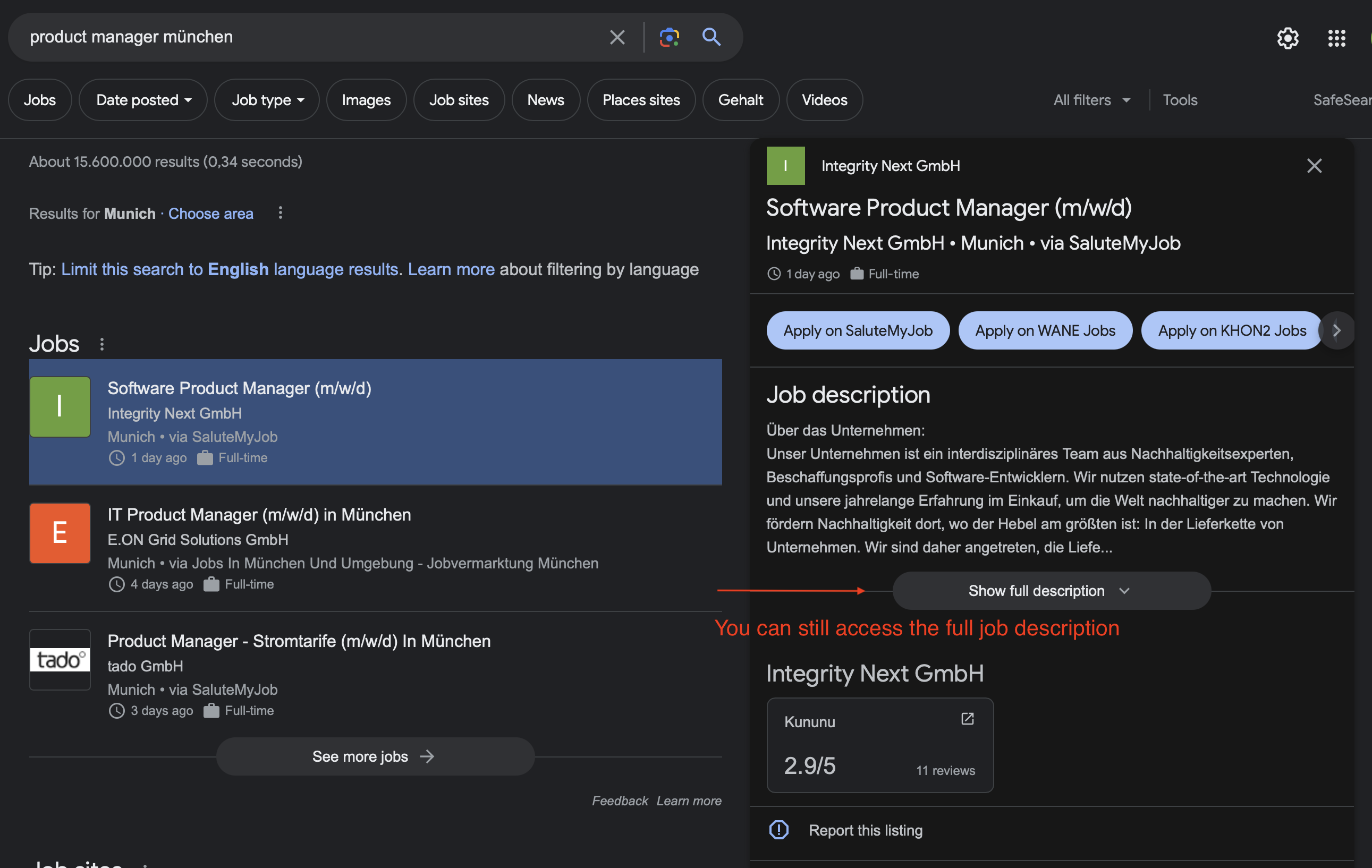Viewport: 1372px width, 868px height.
Task: Switch to the Images tab
Action: click(366, 100)
